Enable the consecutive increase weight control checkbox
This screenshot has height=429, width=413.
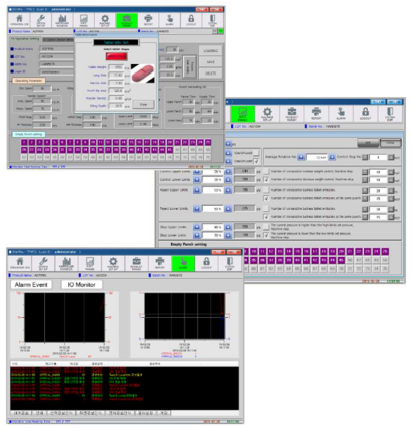(266, 171)
